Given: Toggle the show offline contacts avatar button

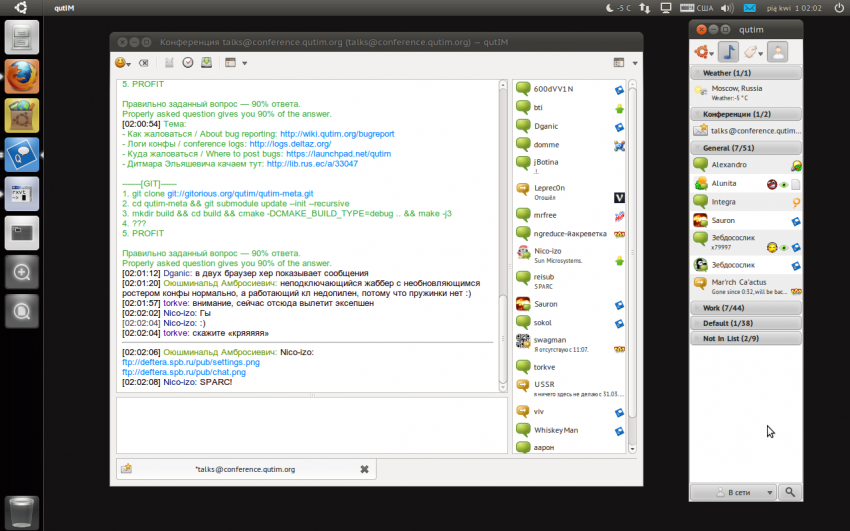Looking at the screenshot, I should click(x=777, y=51).
